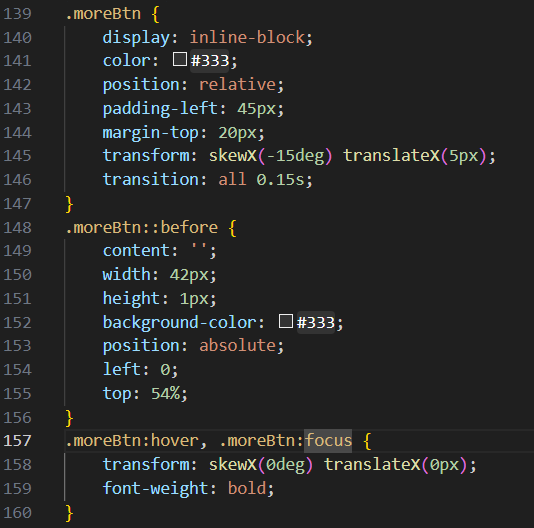This screenshot has width=534, height=528.
Task: Click closing brace on line 160
Action: pyautogui.click(x=69, y=513)
